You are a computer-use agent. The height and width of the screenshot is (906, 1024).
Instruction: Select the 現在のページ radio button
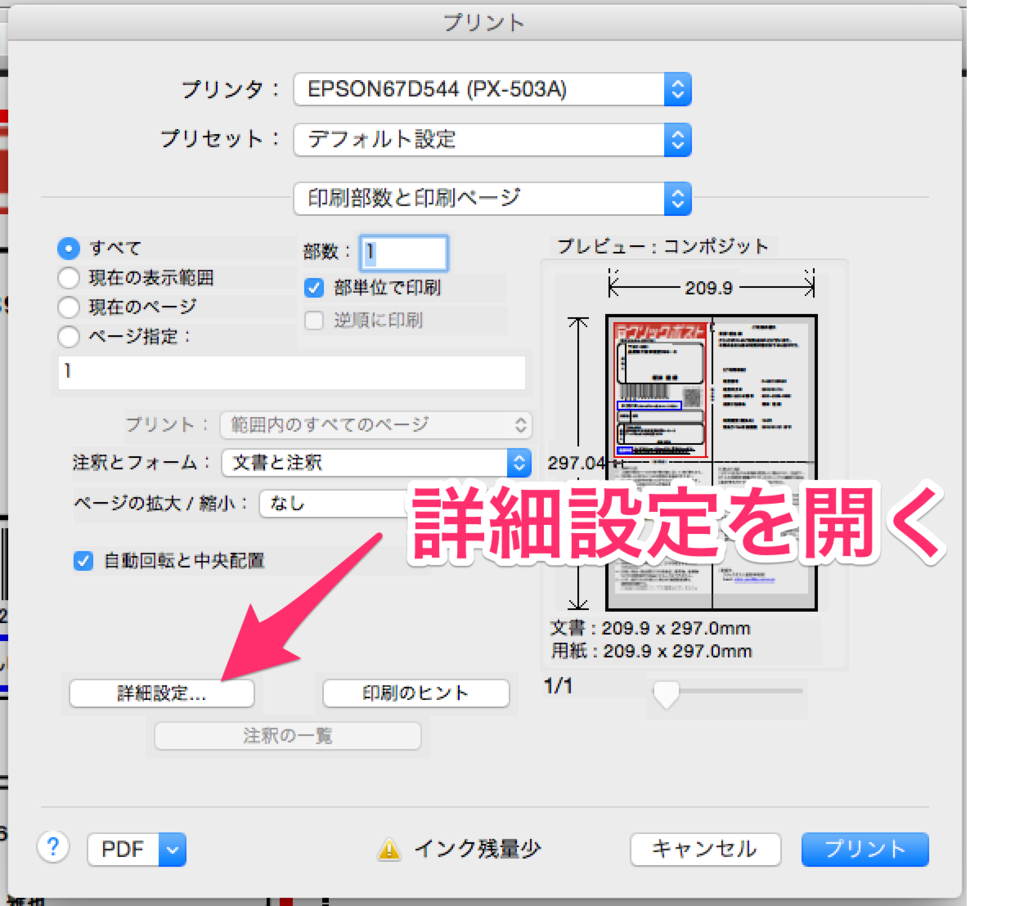tap(69, 307)
